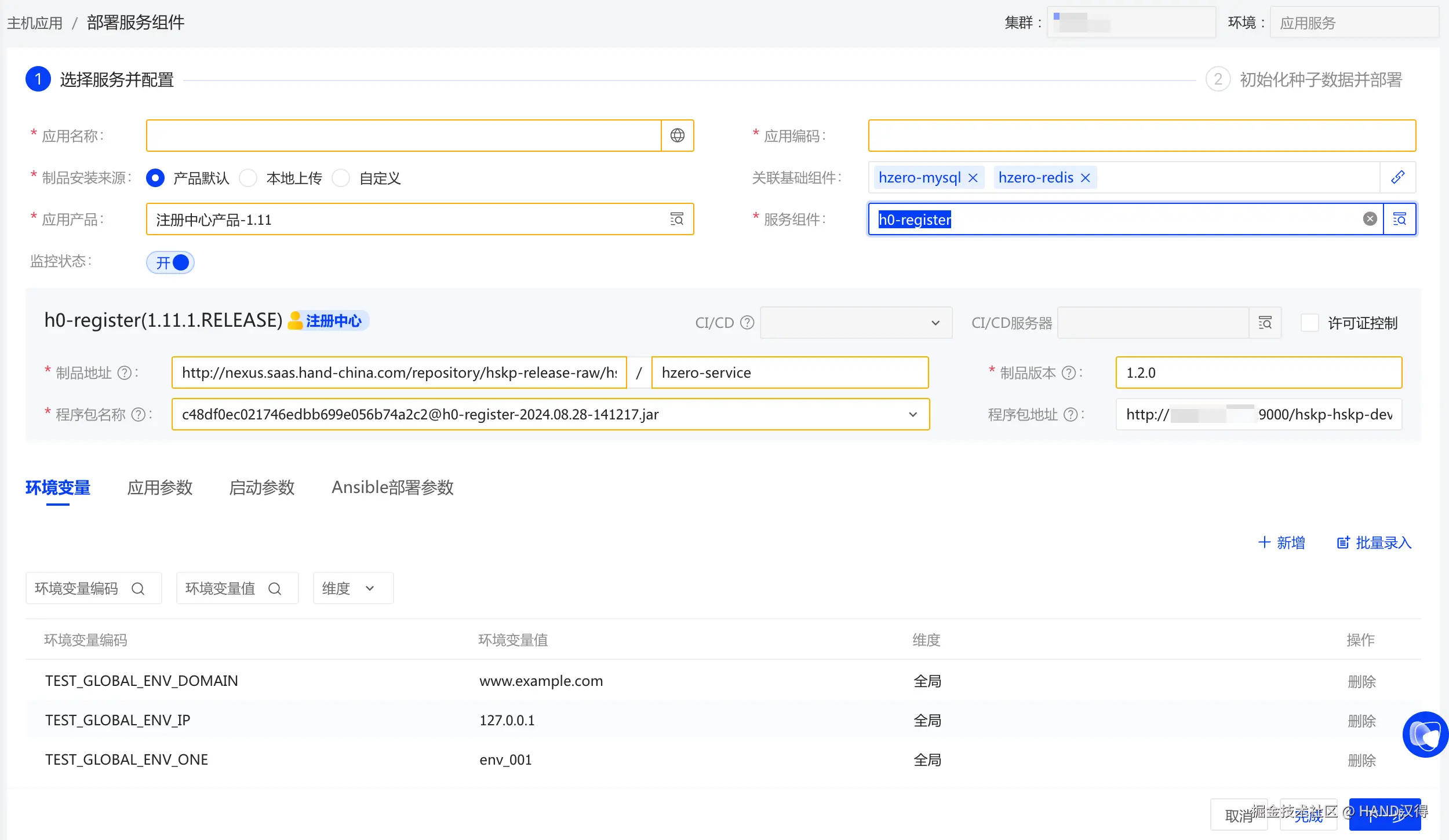Expand the 程序包名称 jar dropdown
1449x840 pixels.
point(912,414)
